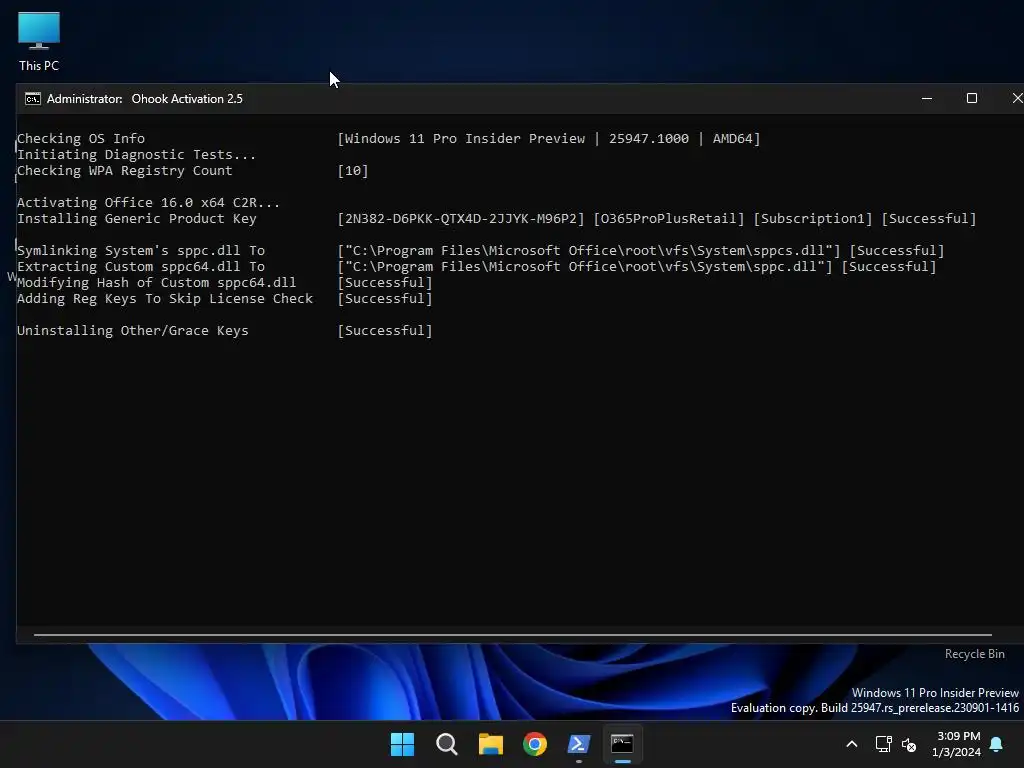Show hidden system tray icons
The width and height of the screenshot is (1024, 768).
pyautogui.click(x=852, y=744)
